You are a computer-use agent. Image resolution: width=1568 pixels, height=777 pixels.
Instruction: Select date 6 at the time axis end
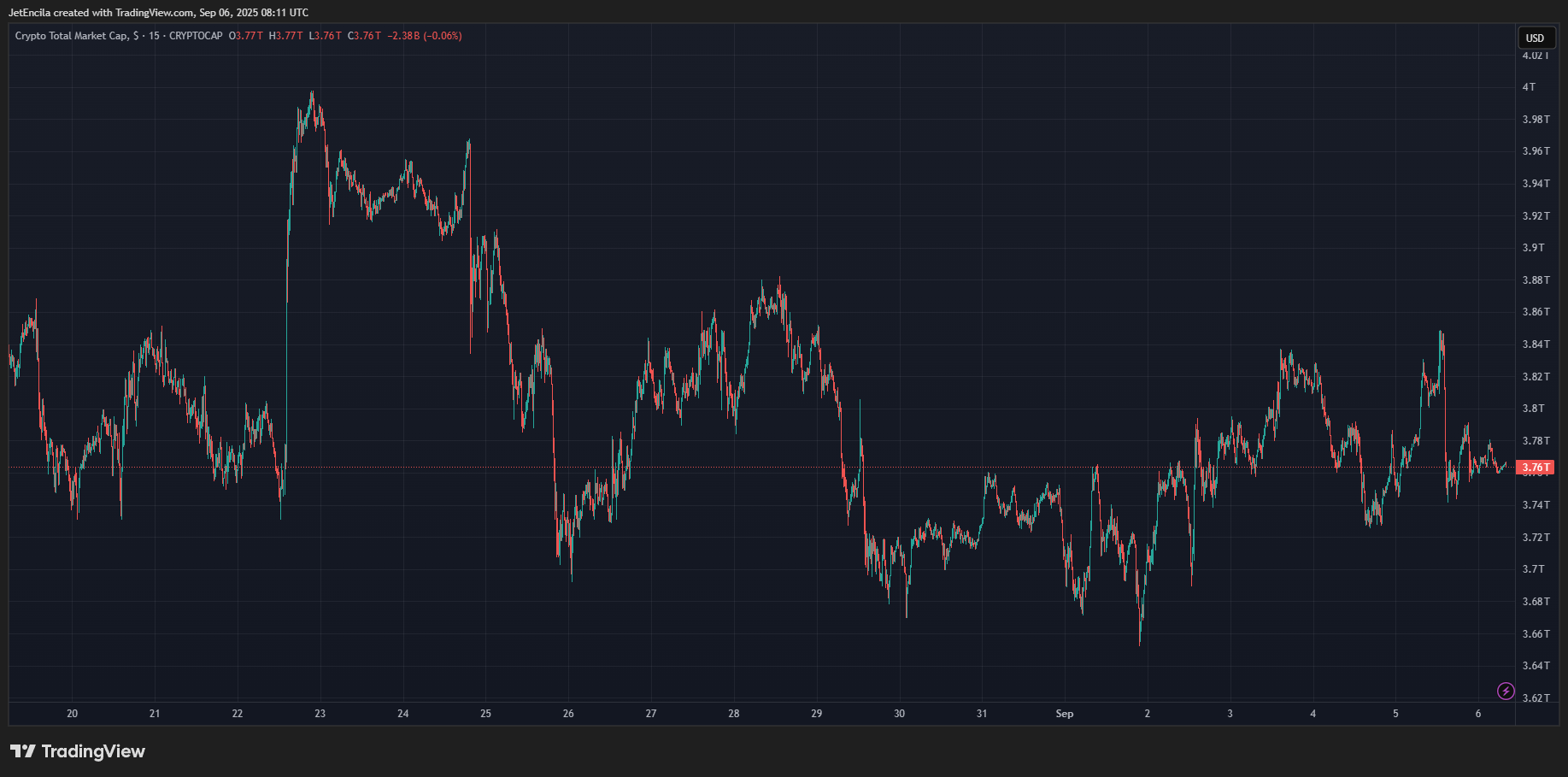[1478, 714]
